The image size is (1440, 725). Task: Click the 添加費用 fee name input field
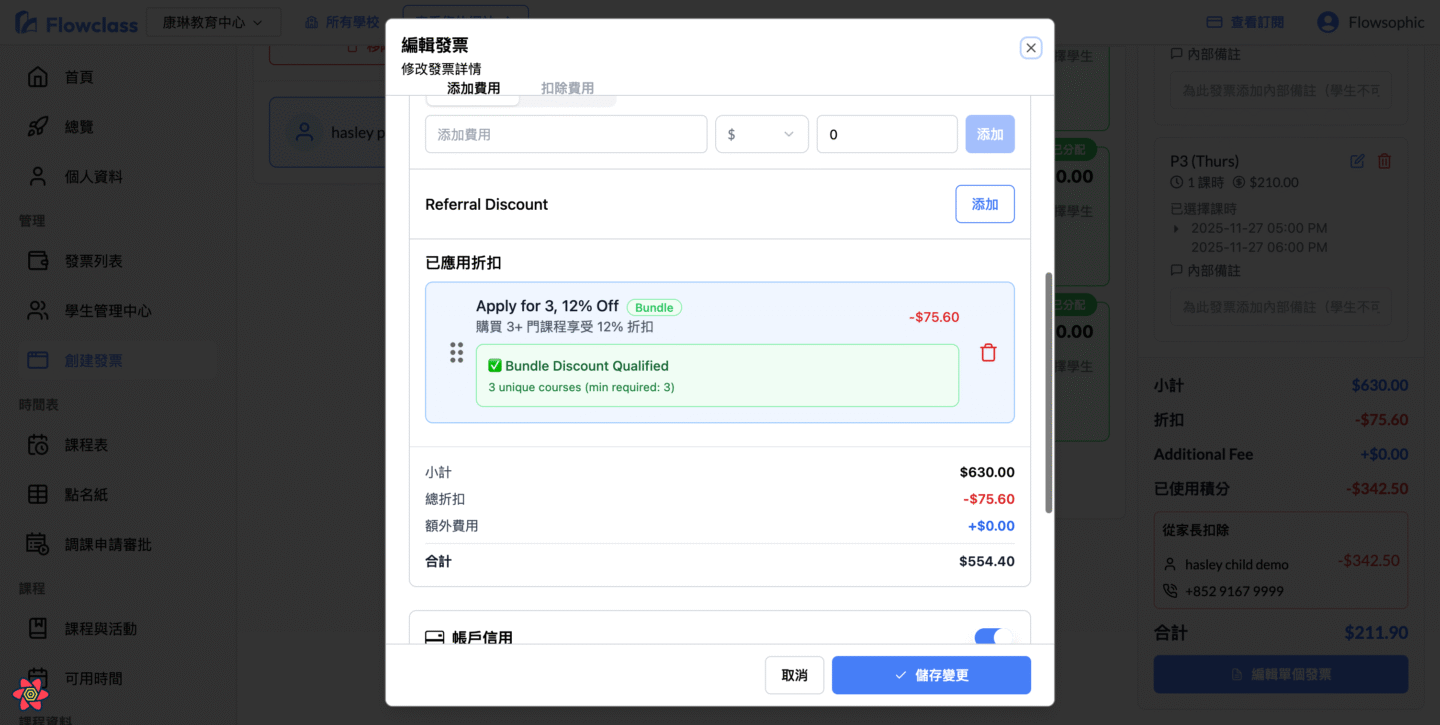pyautogui.click(x=565, y=134)
